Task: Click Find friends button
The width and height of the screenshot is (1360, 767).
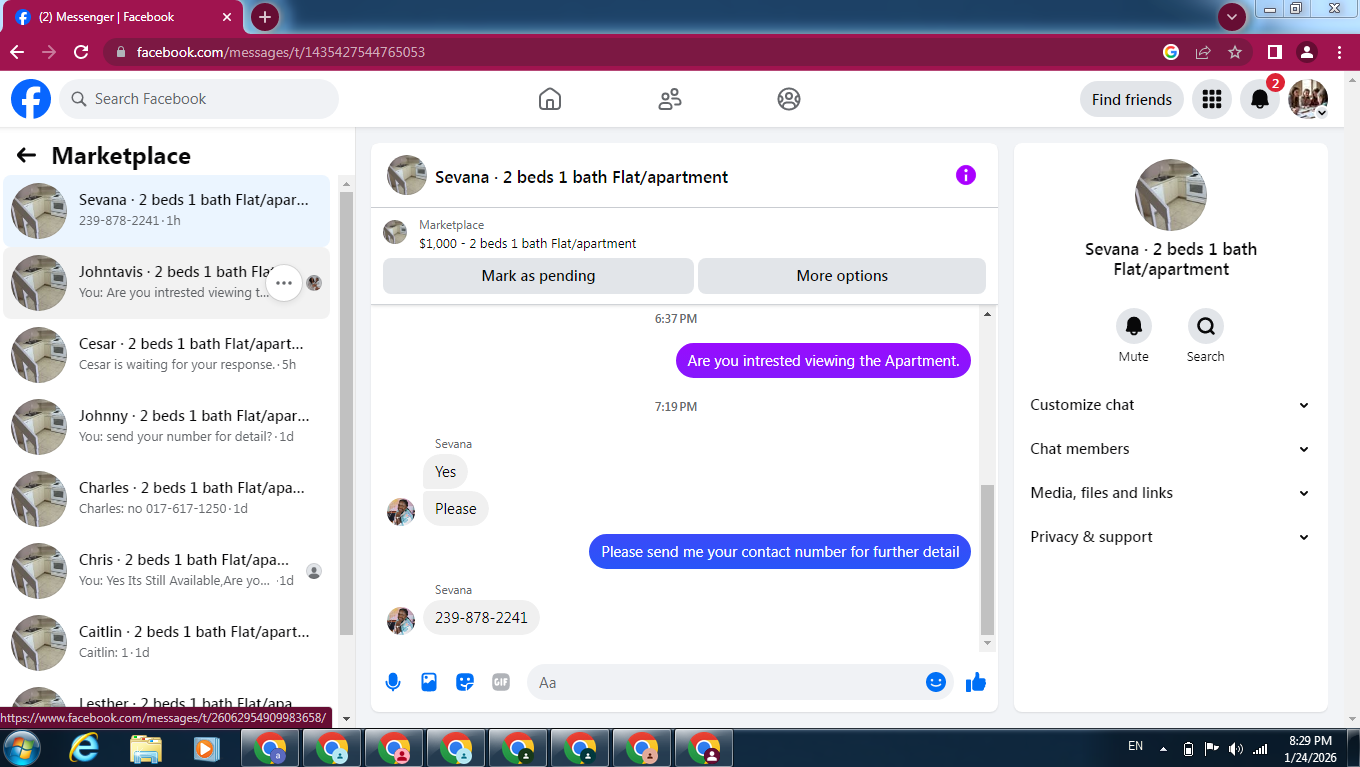Action: pos(1132,99)
